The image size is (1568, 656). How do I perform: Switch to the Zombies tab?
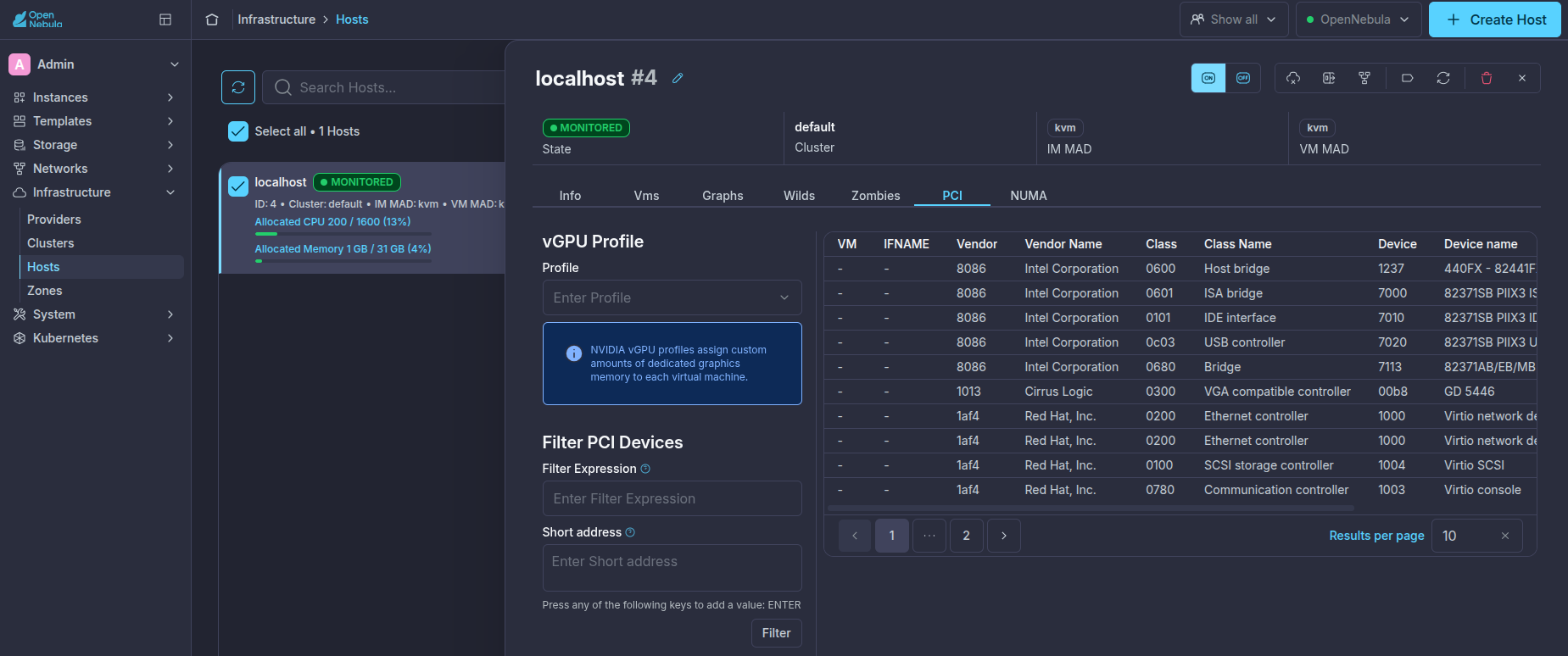876,196
